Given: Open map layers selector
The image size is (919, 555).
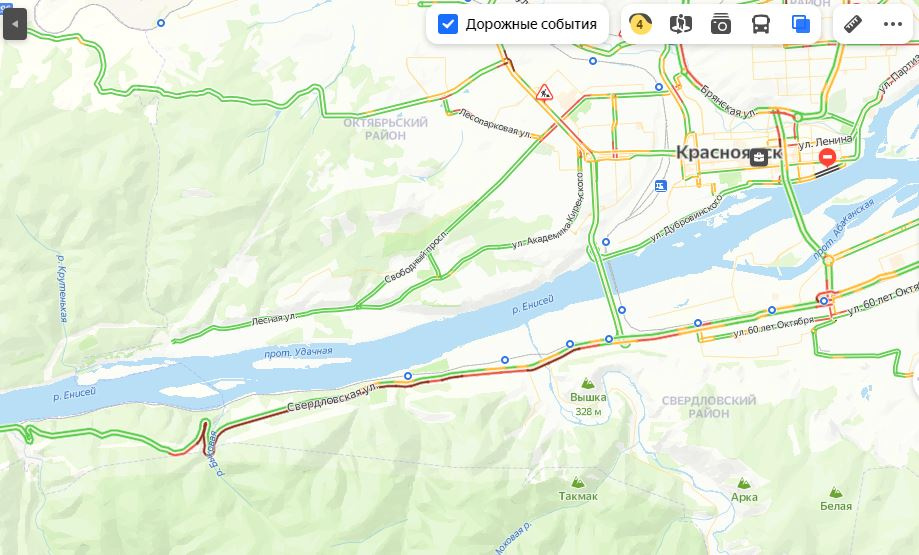Looking at the screenshot, I should click(x=801, y=24).
